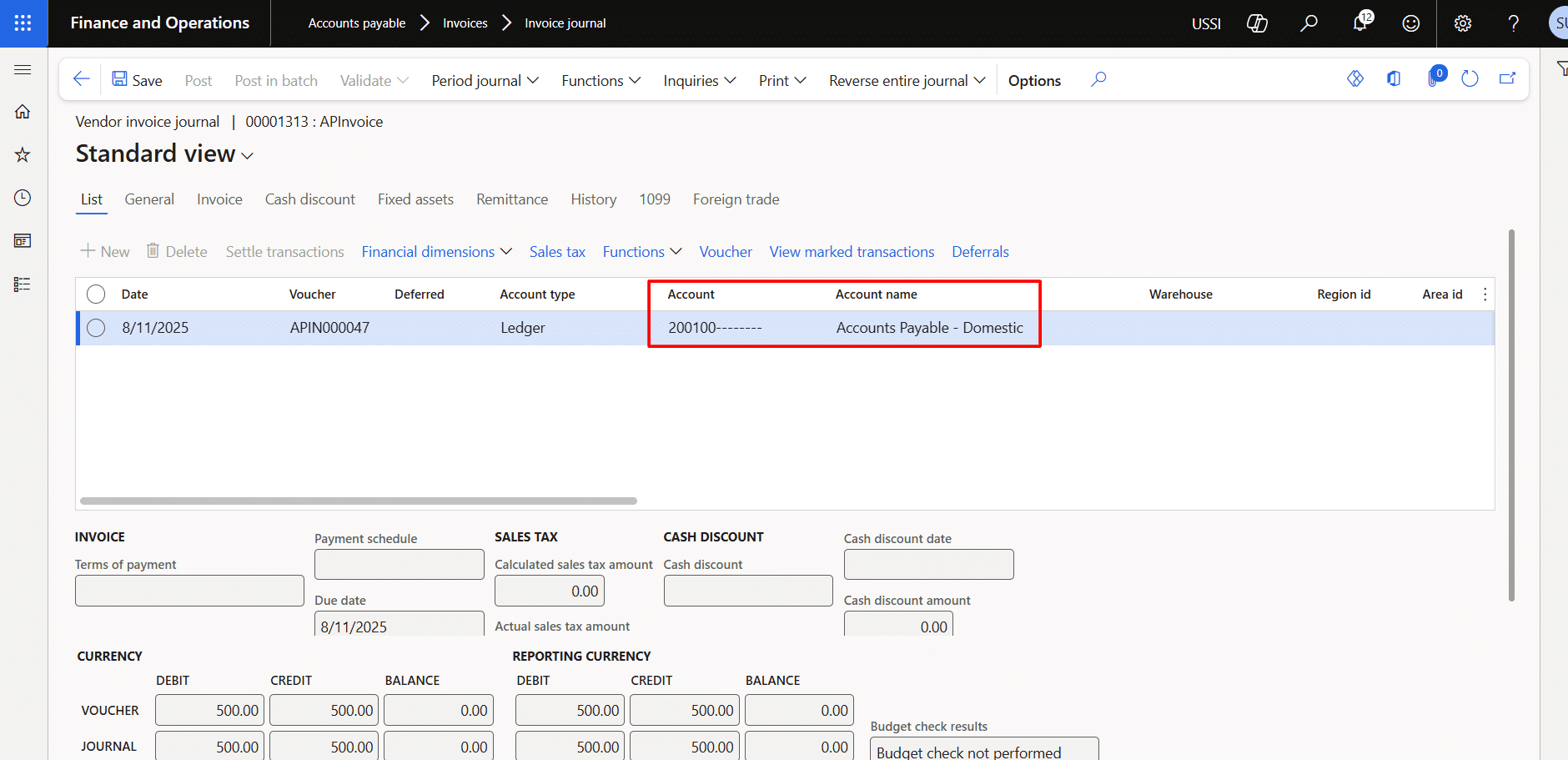Screen dimensions: 1568x760
Task: Click the Sales tax link
Action: [557, 252]
